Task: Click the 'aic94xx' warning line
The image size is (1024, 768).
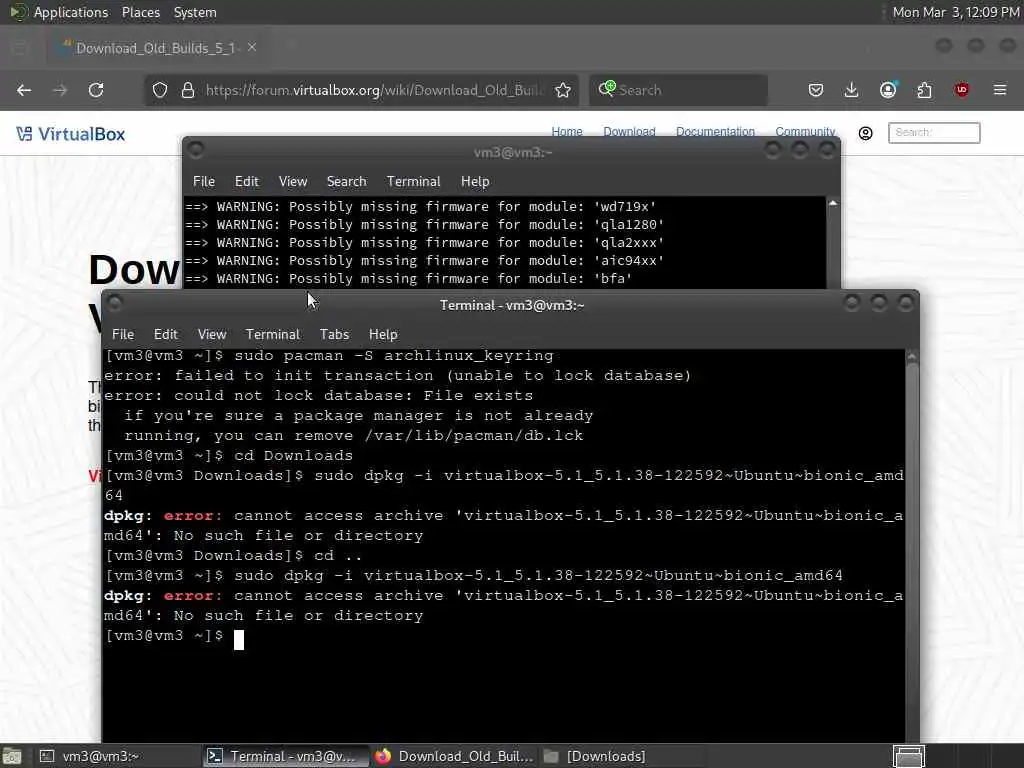Action: pyautogui.click(x=424, y=261)
